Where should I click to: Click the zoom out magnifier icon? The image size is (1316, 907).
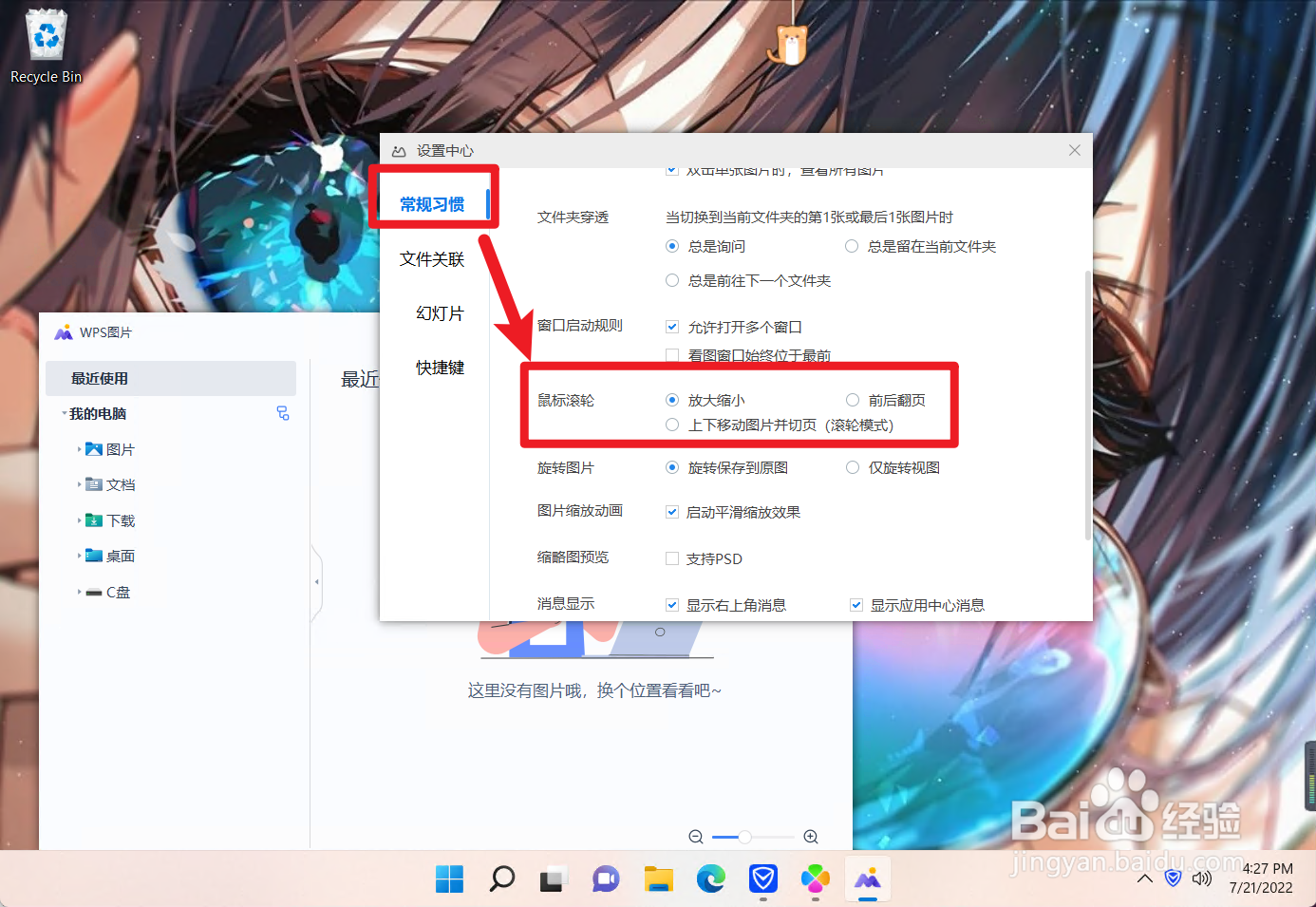(x=696, y=837)
